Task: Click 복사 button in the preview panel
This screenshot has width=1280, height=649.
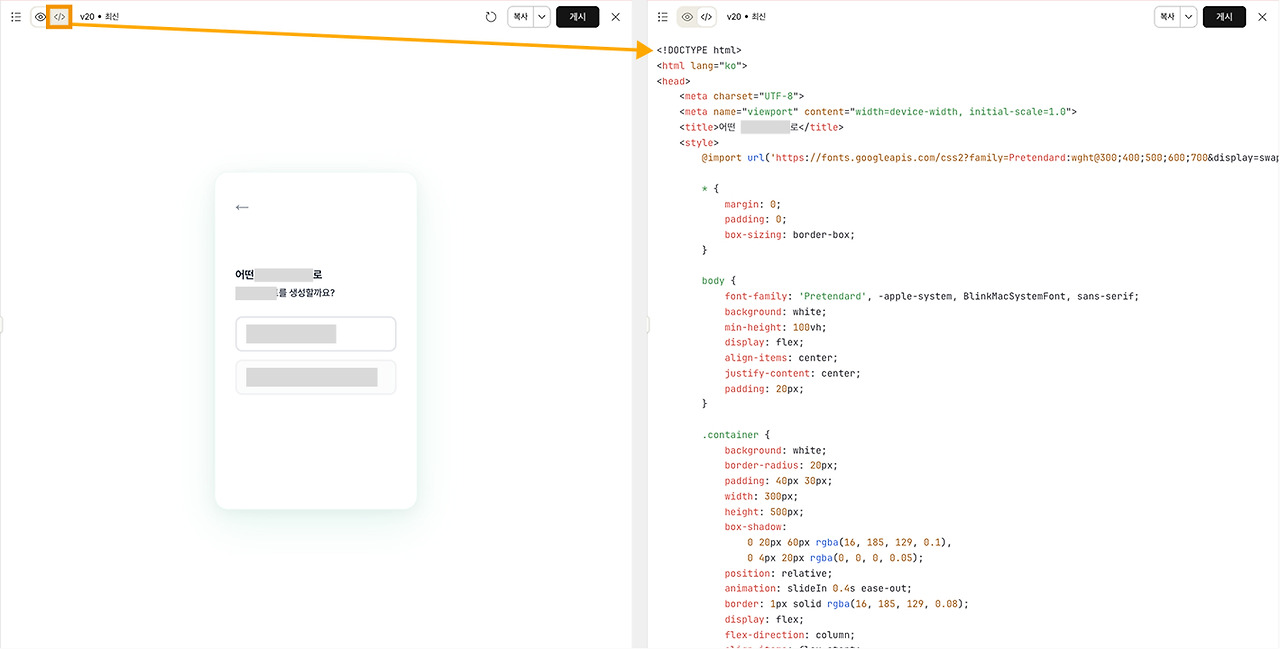Action: [x=521, y=17]
